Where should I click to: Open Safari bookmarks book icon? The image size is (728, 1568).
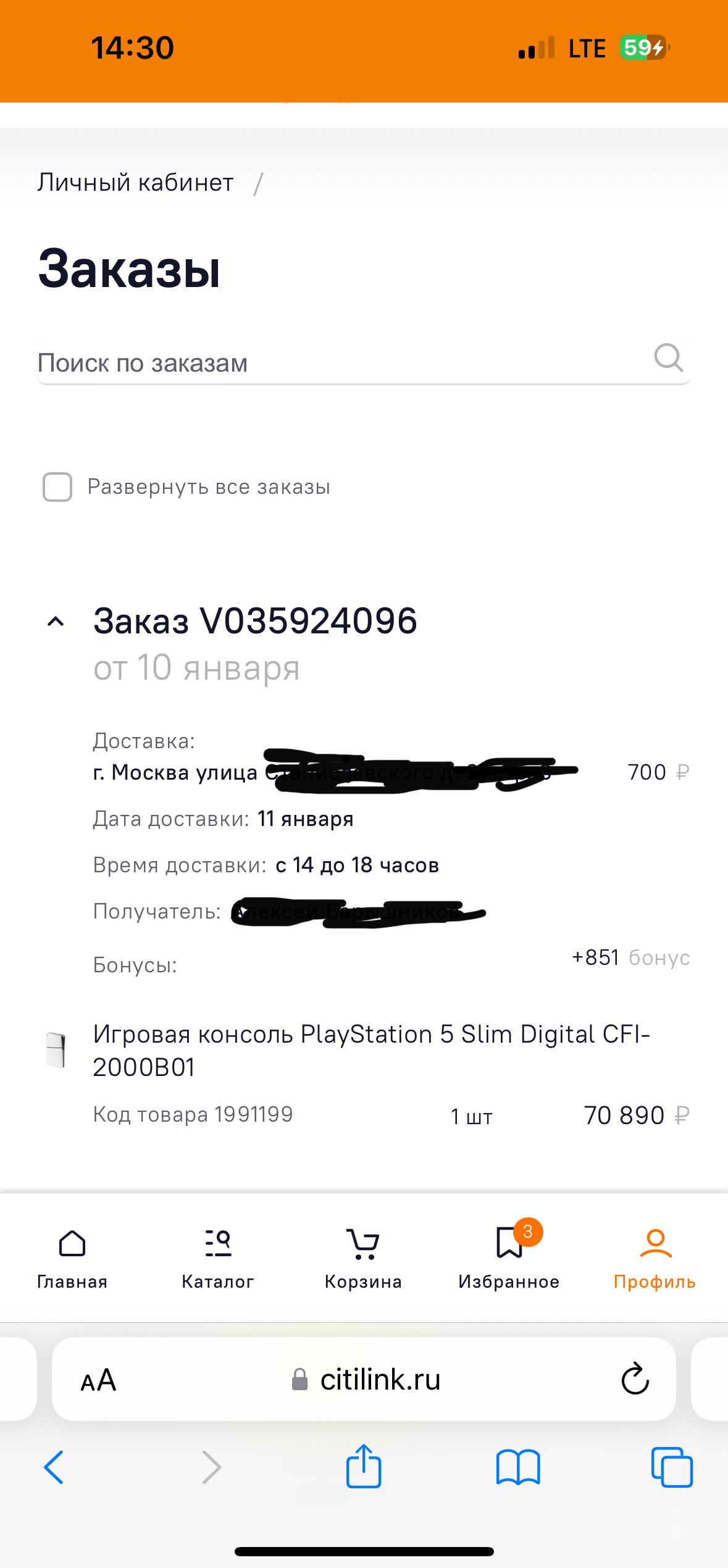(518, 1467)
